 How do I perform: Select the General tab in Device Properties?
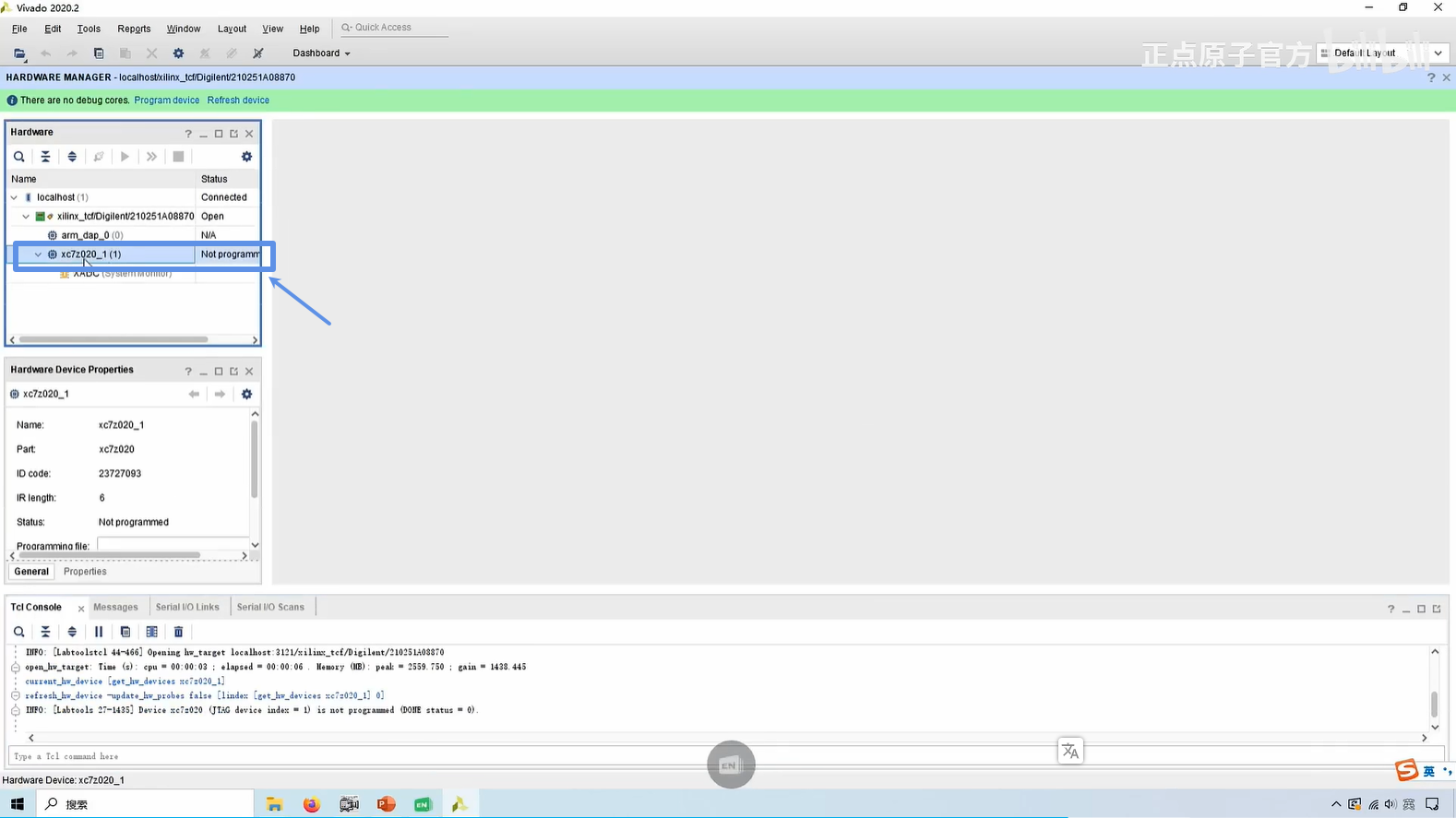pyautogui.click(x=31, y=572)
